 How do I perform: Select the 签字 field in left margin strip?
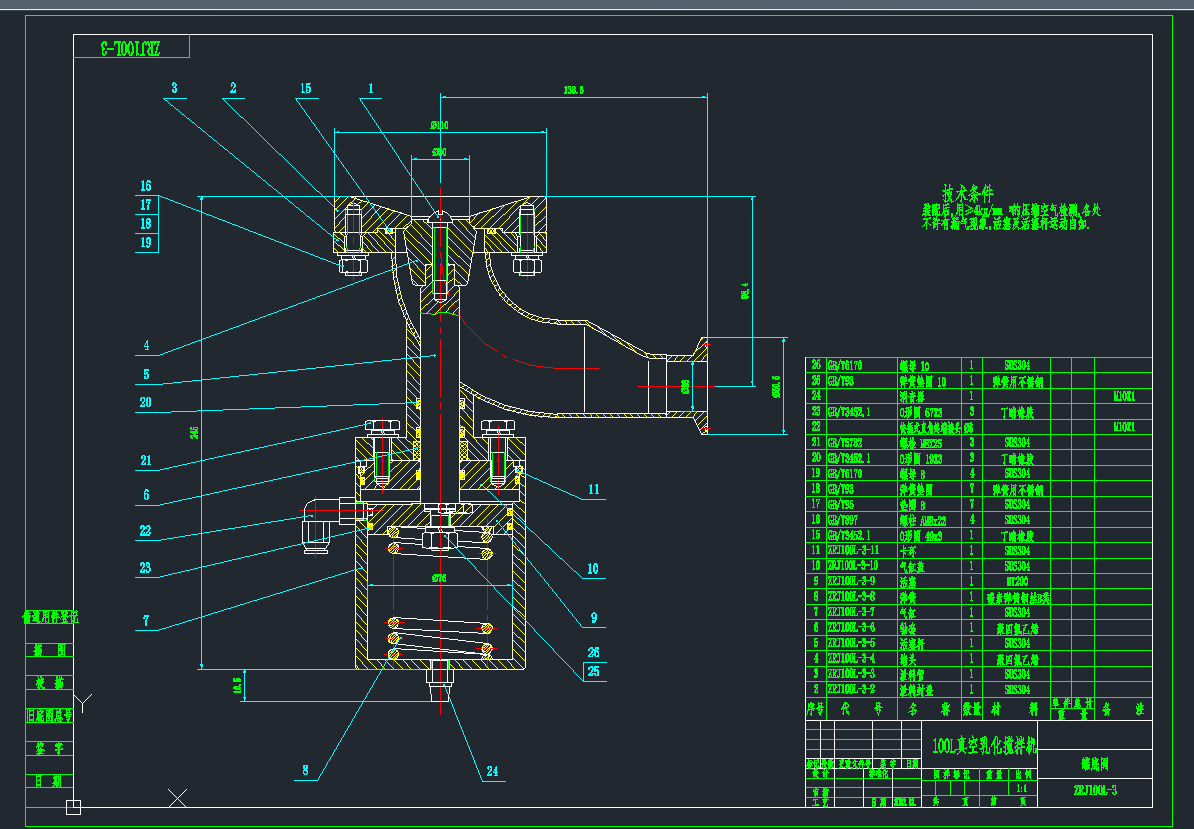coord(50,748)
